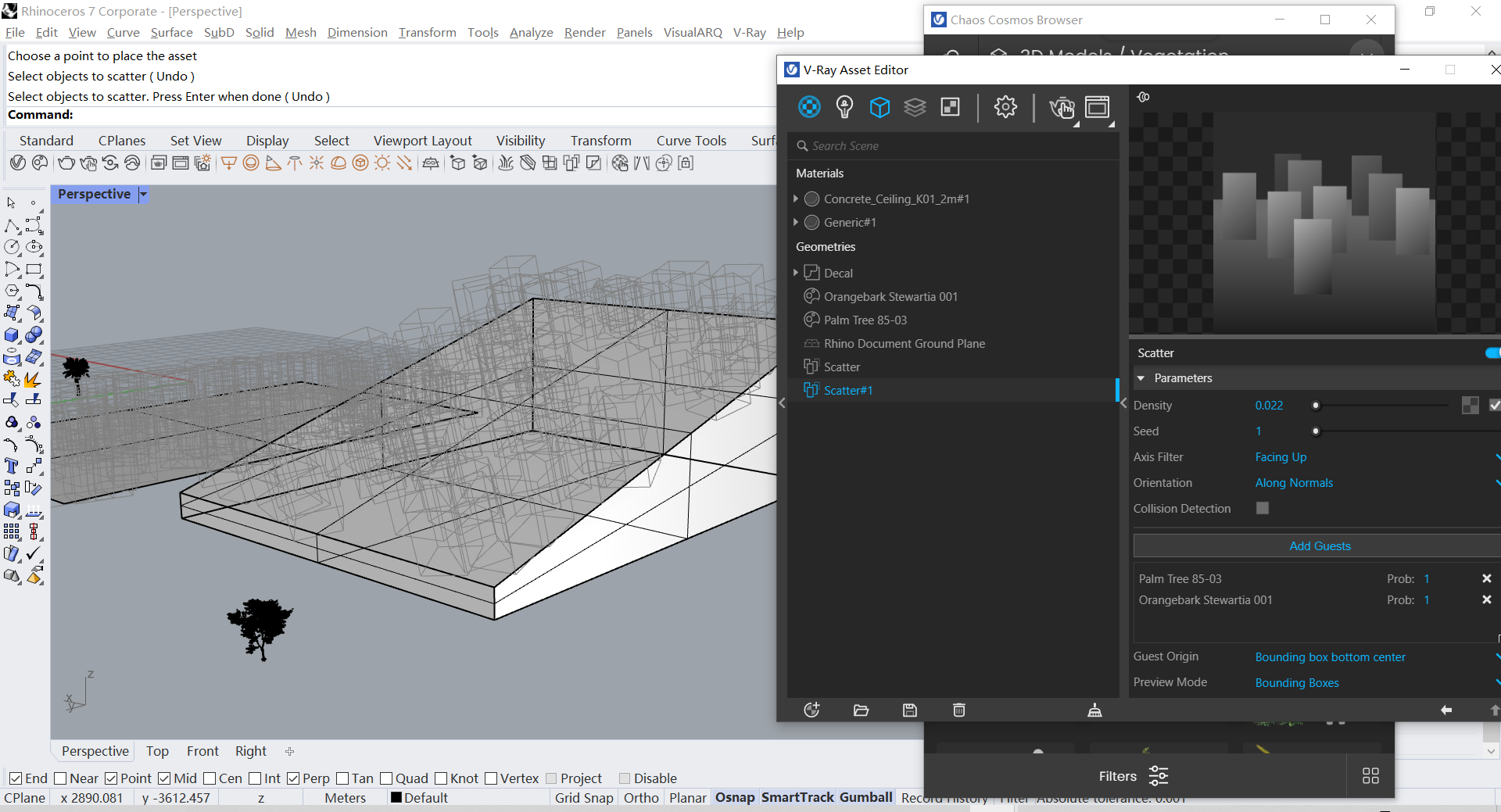Click the create asset icon at bottom

(x=811, y=710)
